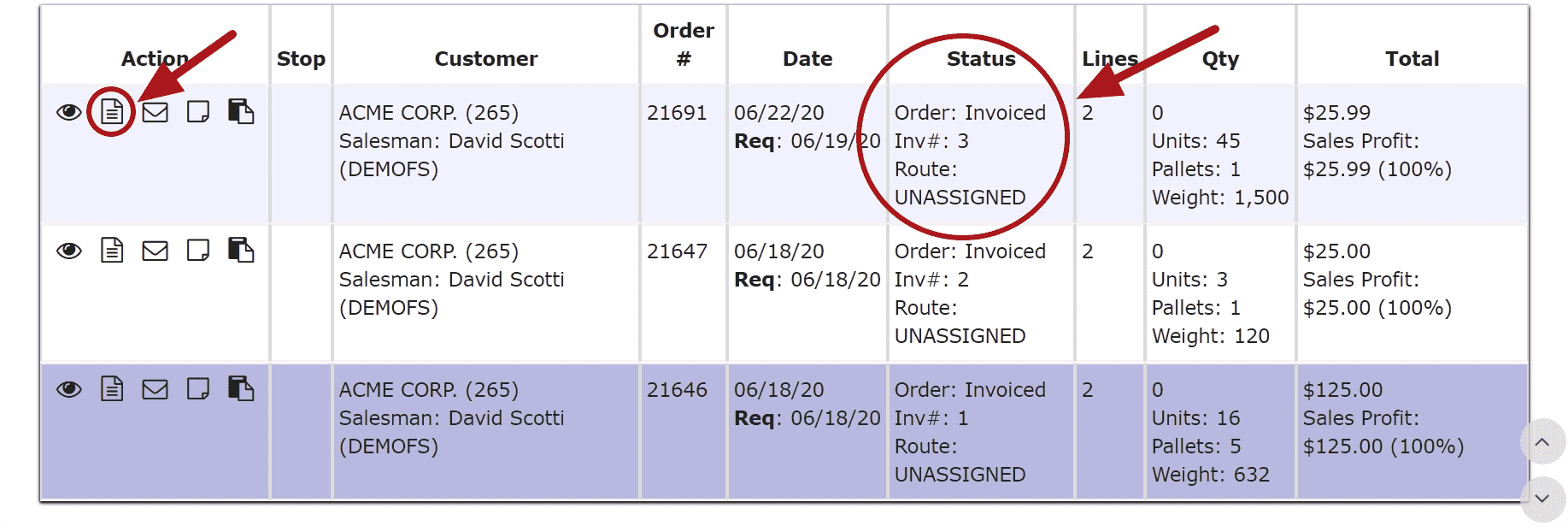This screenshot has width=1568, height=526.
Task: Open the note icon for order 21691
Action: 198,112
